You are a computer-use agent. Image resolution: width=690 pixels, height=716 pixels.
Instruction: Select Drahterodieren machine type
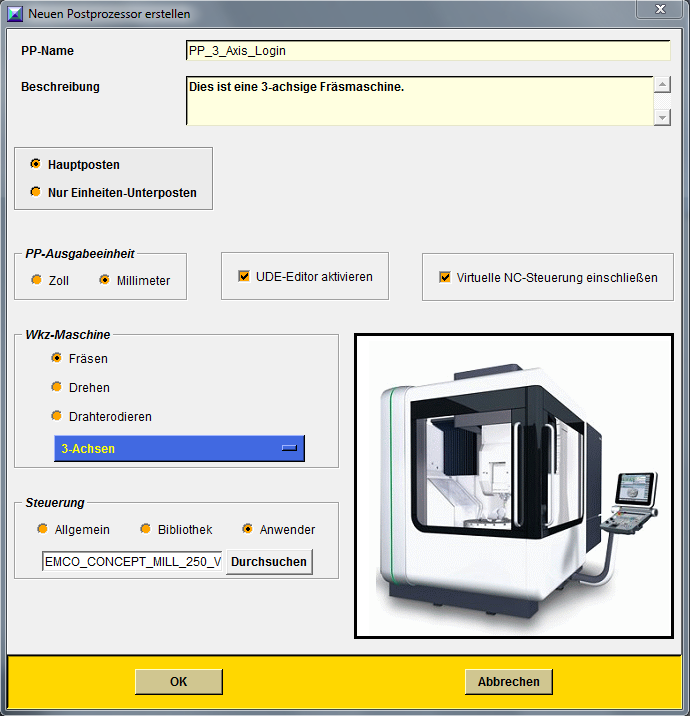(x=56, y=416)
